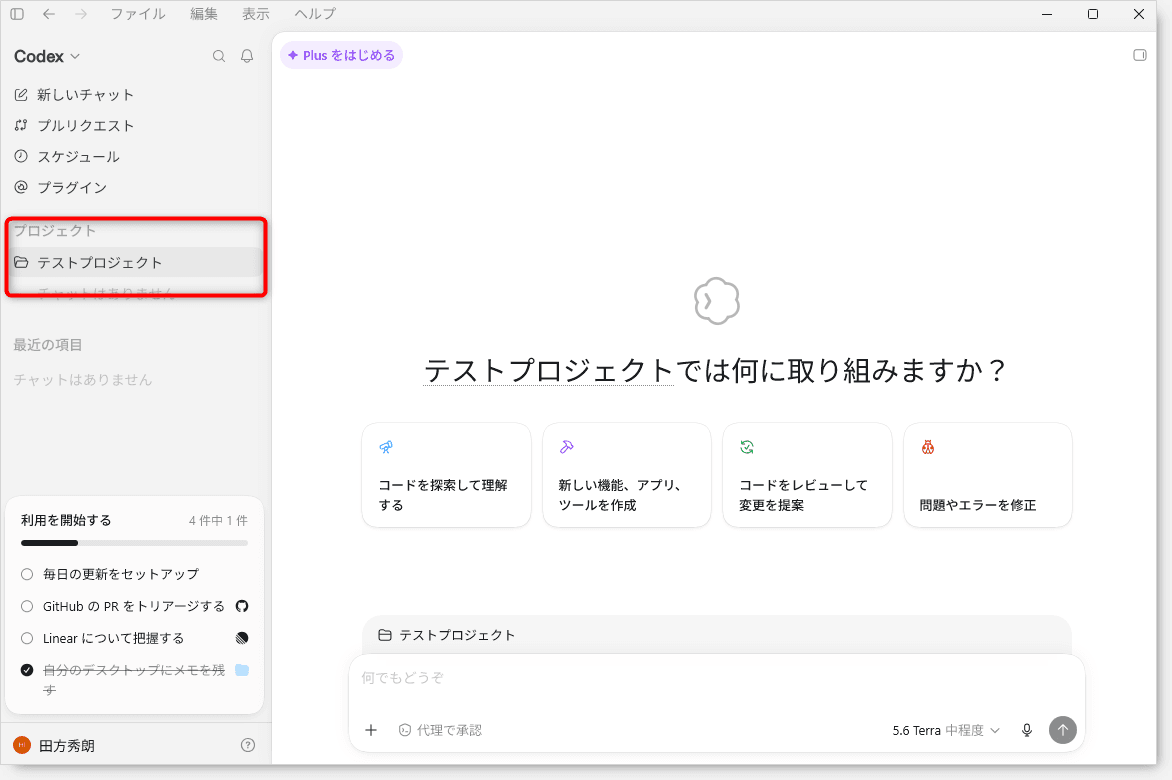The width and height of the screenshot is (1172, 780).
Task: Click the plugin @ icon
Action: [21, 187]
